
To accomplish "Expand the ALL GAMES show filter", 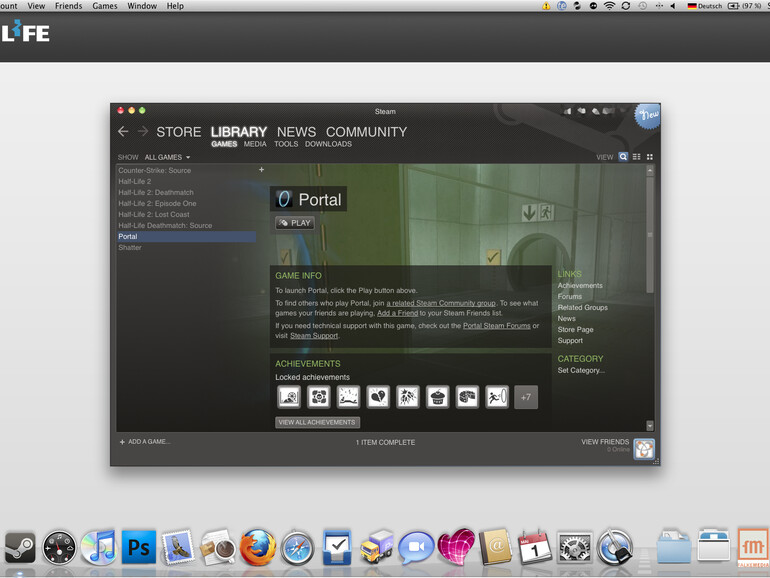I will pos(167,157).
